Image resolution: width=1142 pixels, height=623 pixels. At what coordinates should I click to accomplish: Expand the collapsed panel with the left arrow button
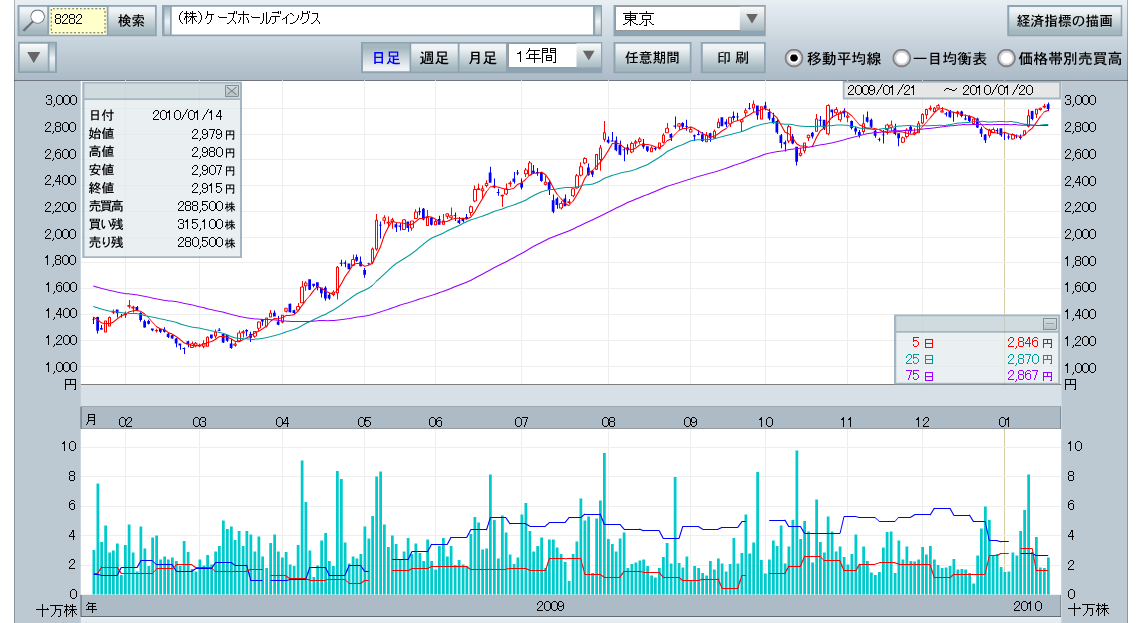pyautogui.click(x=34, y=57)
